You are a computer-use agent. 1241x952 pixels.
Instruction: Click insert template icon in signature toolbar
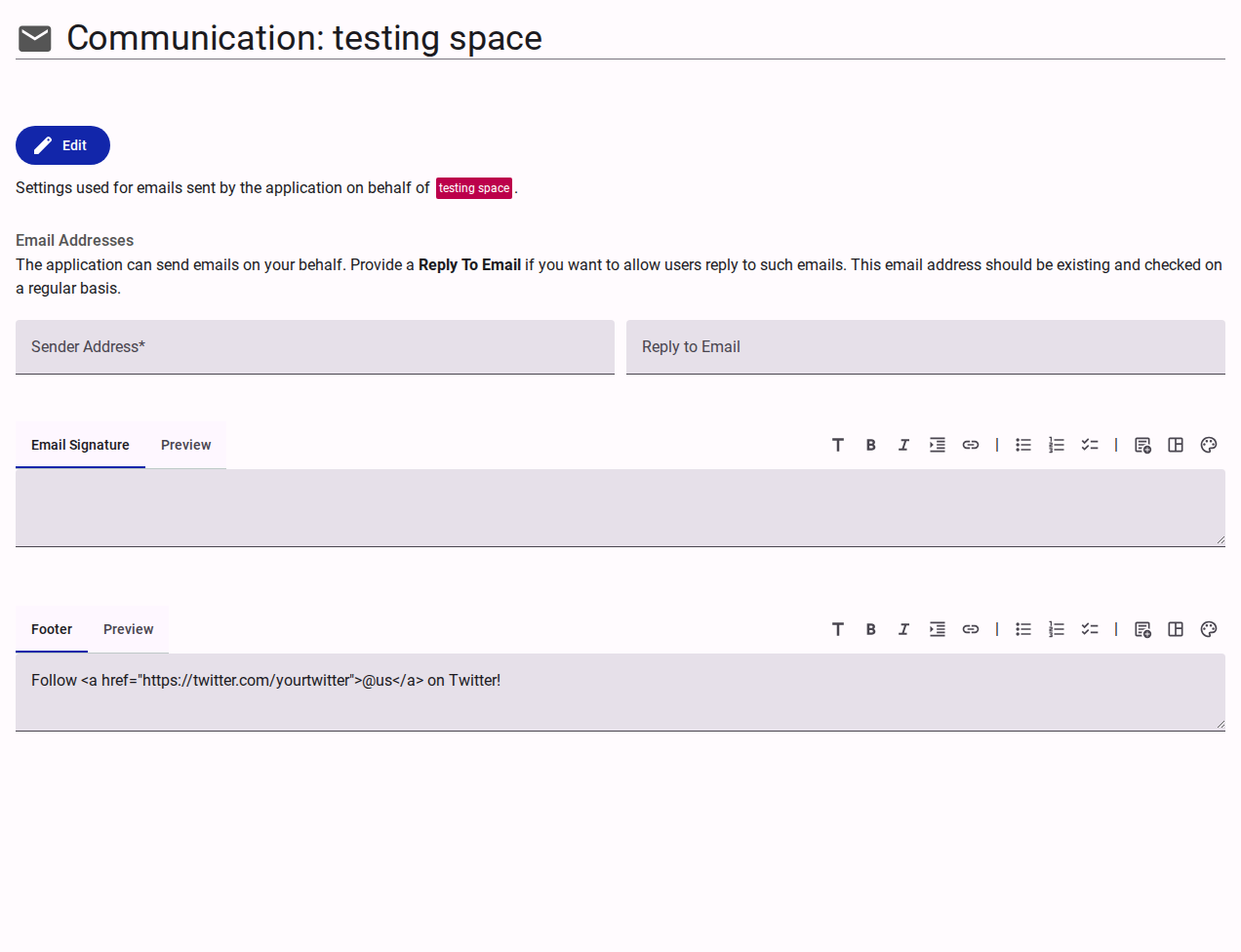click(x=1142, y=445)
